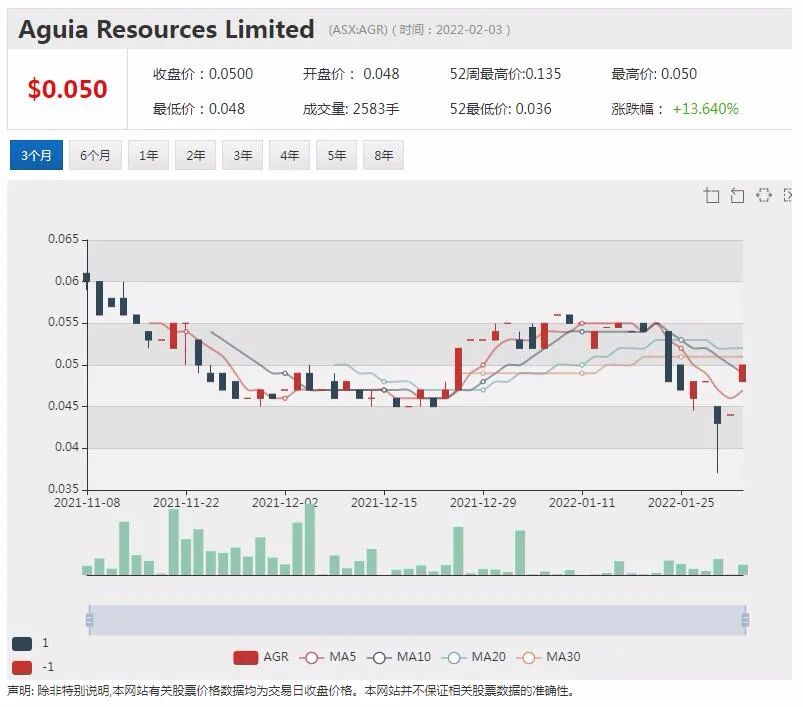Click the 0.045 y-axis label
Image resolution: width=803 pixels, height=707 pixels.
(64, 406)
